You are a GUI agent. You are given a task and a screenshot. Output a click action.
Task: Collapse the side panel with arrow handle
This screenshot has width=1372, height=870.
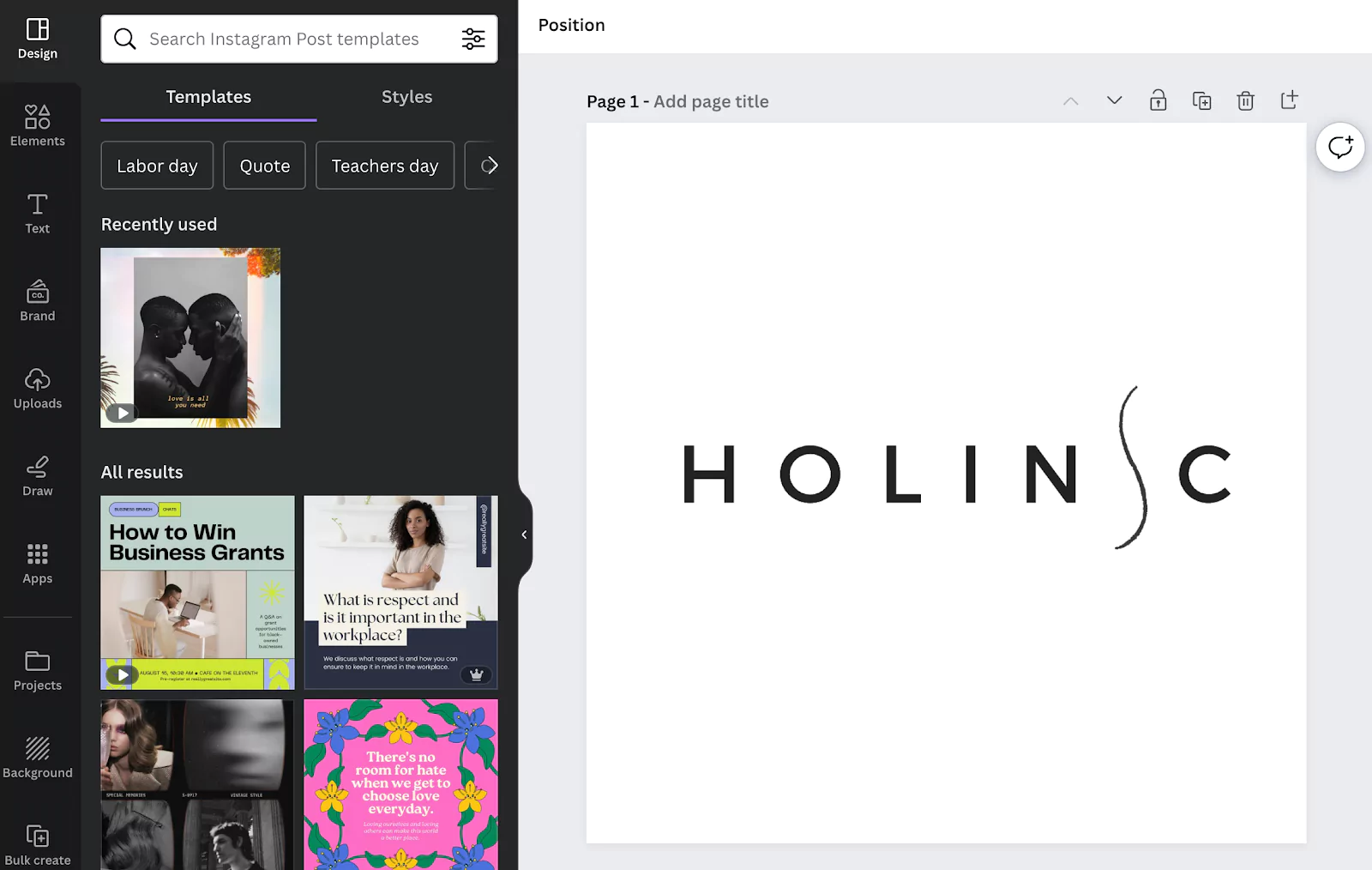click(x=524, y=535)
